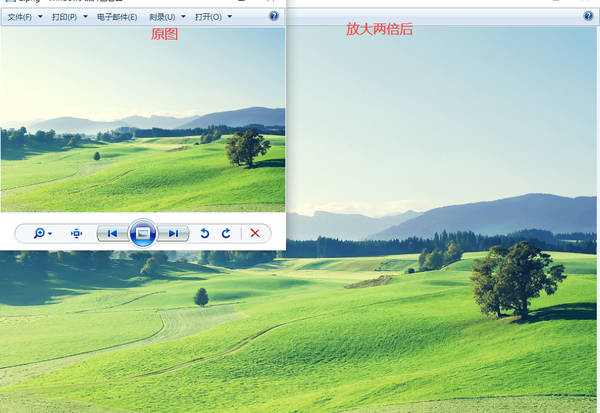
Task: Delete the photo with the red X
Action: 255,233
